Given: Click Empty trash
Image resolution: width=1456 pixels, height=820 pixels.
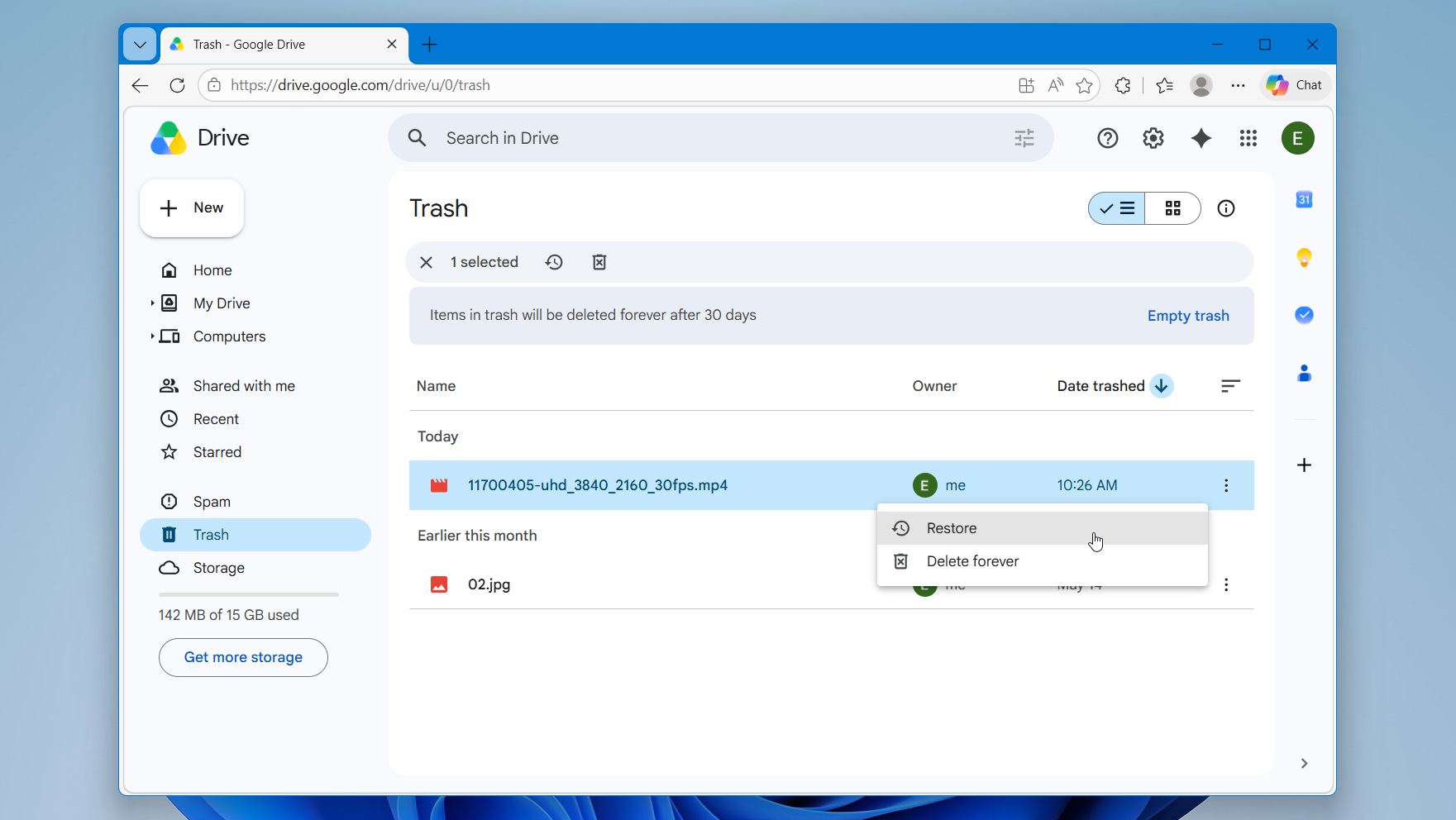Looking at the screenshot, I should pos(1188,316).
